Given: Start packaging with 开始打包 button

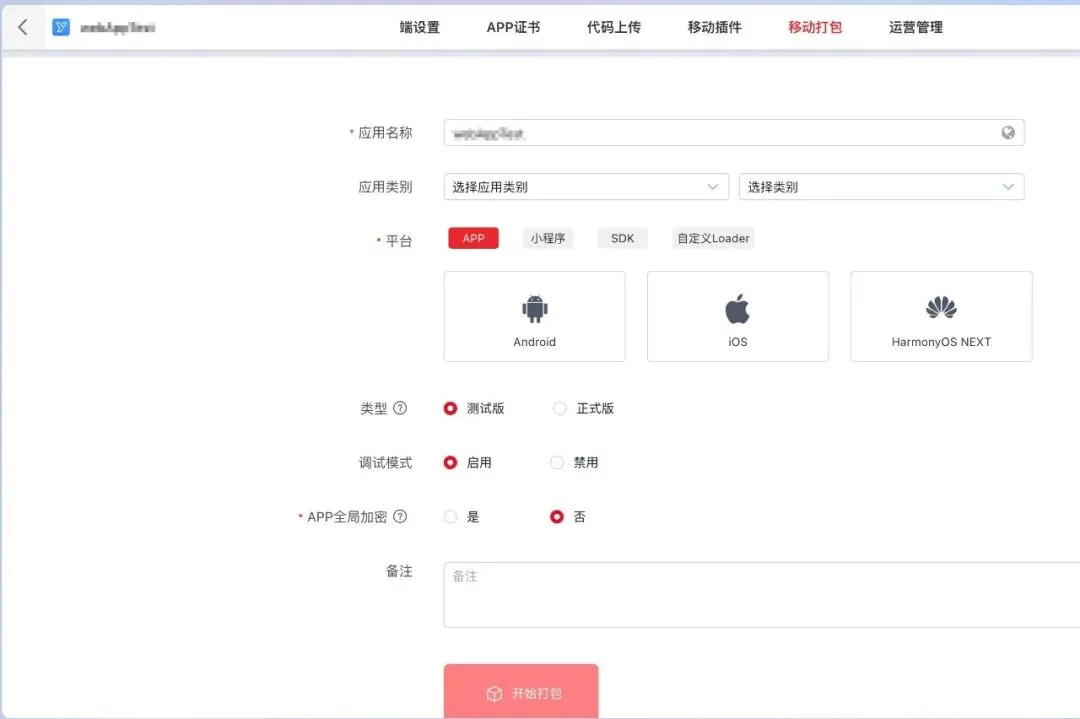Looking at the screenshot, I should pyautogui.click(x=521, y=691).
